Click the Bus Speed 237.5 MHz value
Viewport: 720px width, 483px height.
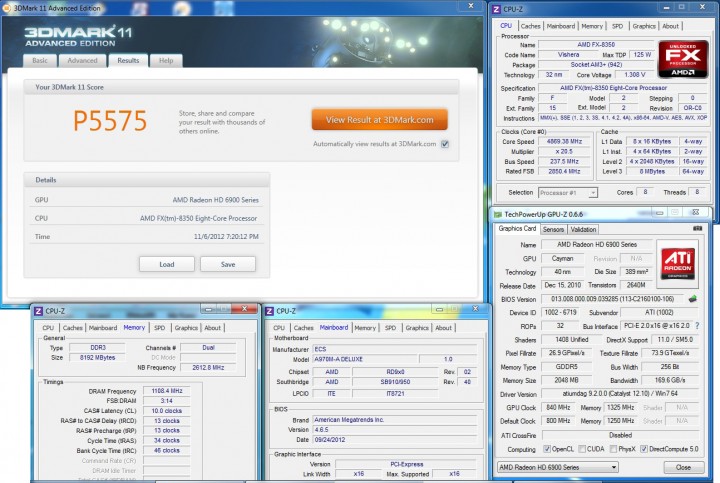(x=564, y=162)
